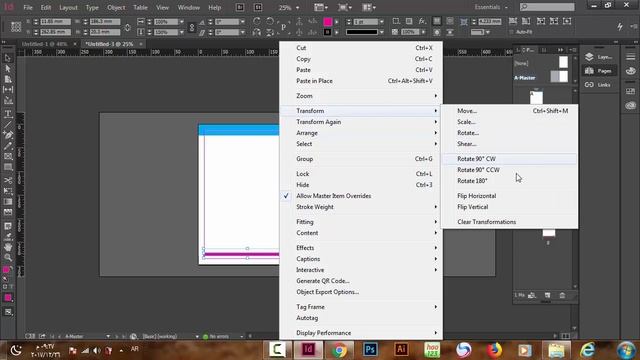This screenshot has height=360, width=640.
Task: Click the Adobe search input field
Action: tap(547, 7)
